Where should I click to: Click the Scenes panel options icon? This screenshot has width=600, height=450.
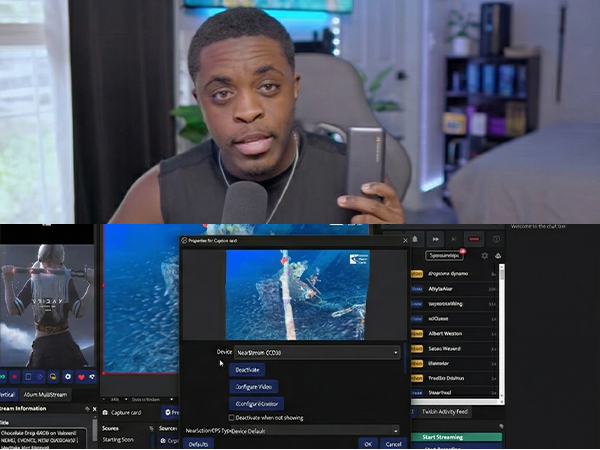[x=151, y=429]
